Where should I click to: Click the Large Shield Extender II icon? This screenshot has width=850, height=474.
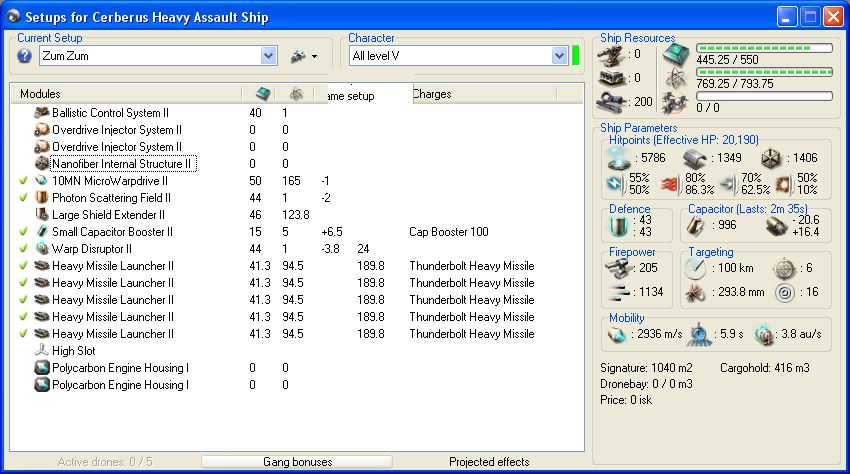click(42, 215)
